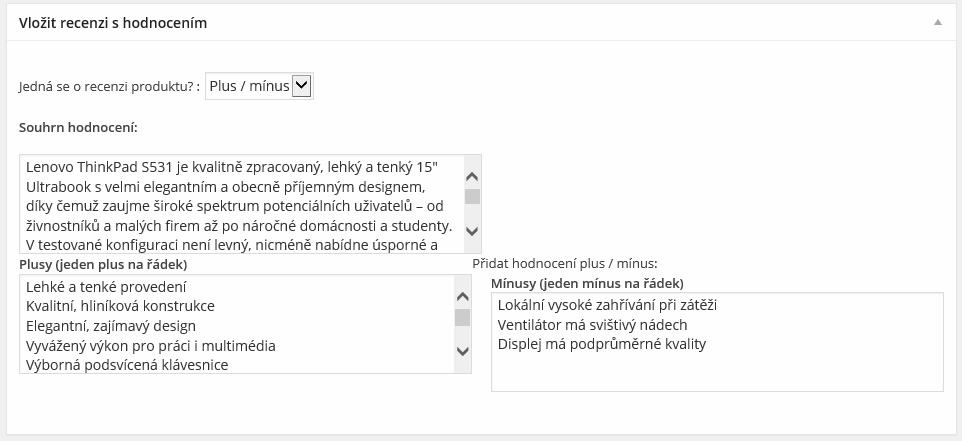This screenshot has width=962, height=441.
Task: Click 'Lokální vysoké zahřívání při zátěži' minus line
Action: (607, 305)
